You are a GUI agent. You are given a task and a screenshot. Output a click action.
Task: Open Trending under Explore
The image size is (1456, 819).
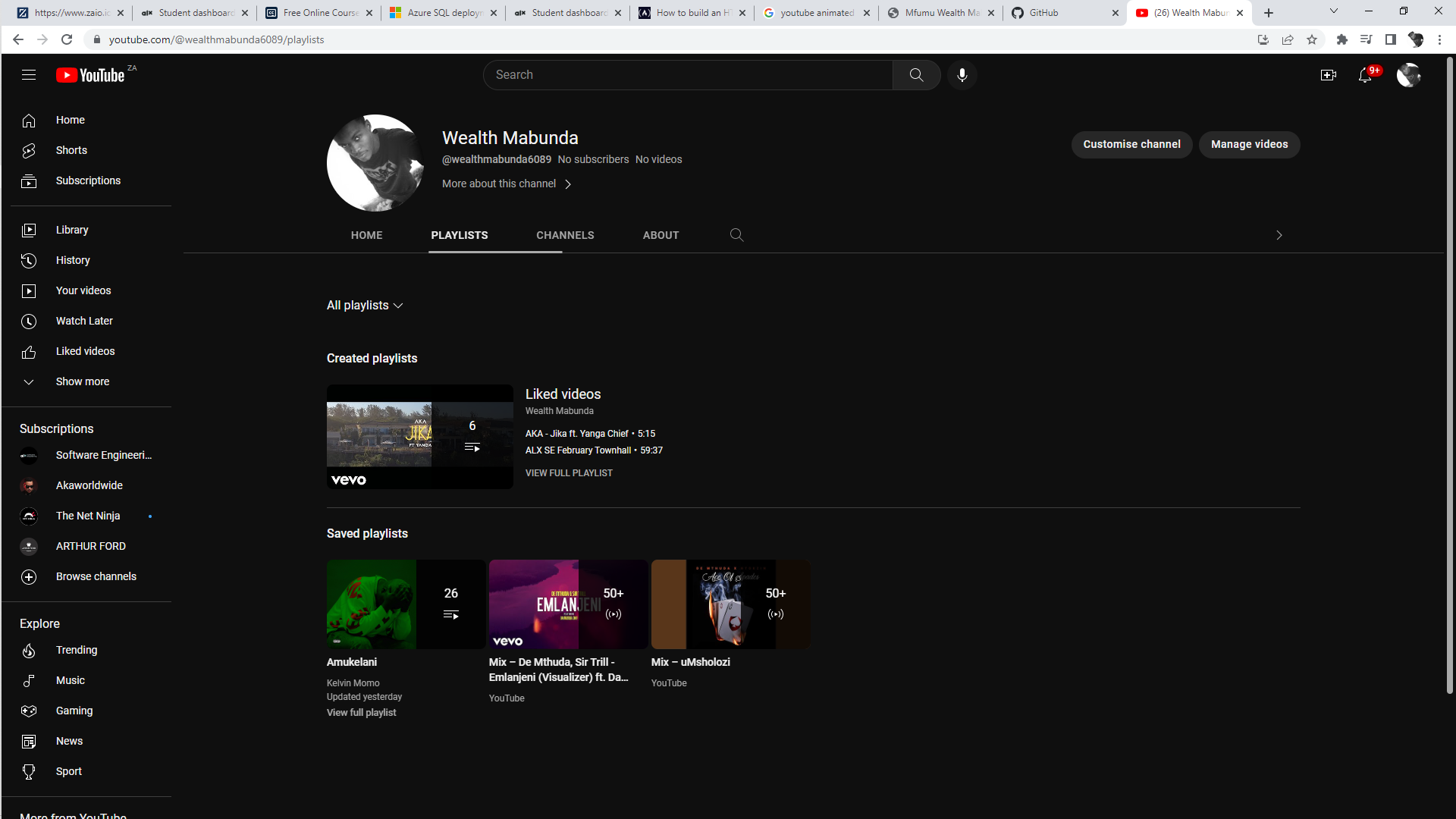76,650
